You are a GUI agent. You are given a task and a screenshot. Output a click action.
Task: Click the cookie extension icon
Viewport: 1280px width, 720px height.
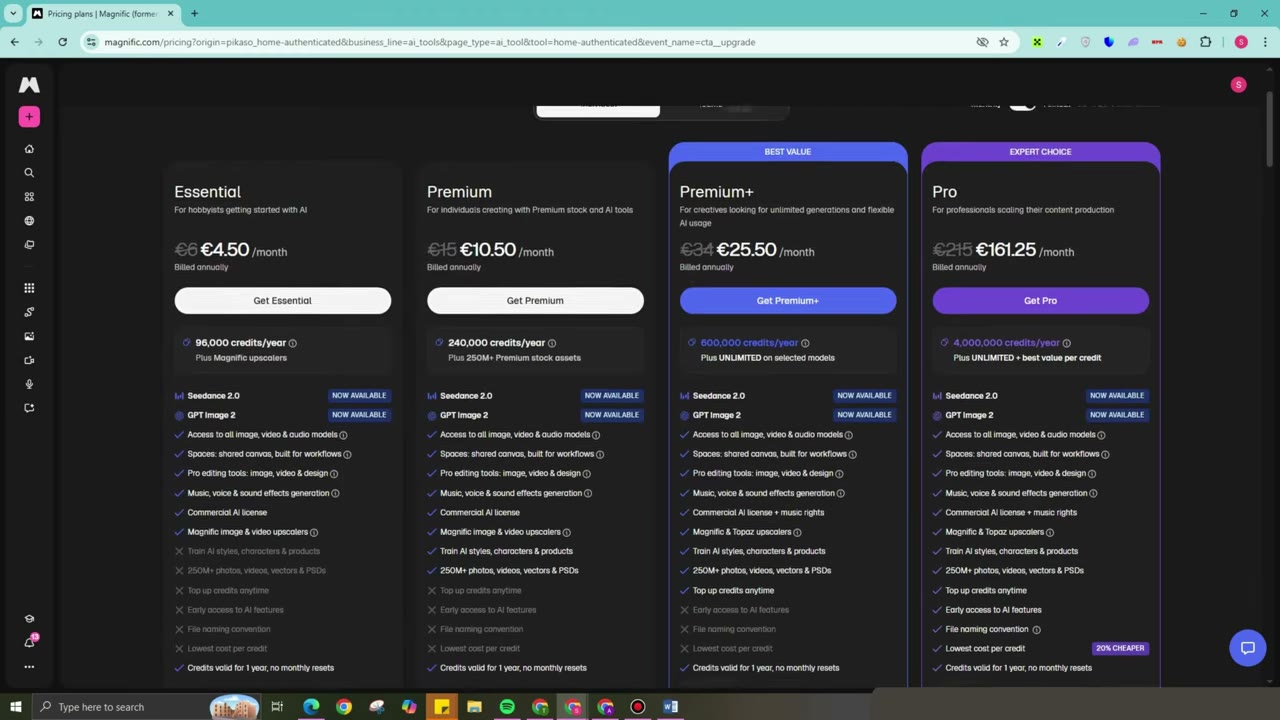[x=1181, y=42]
